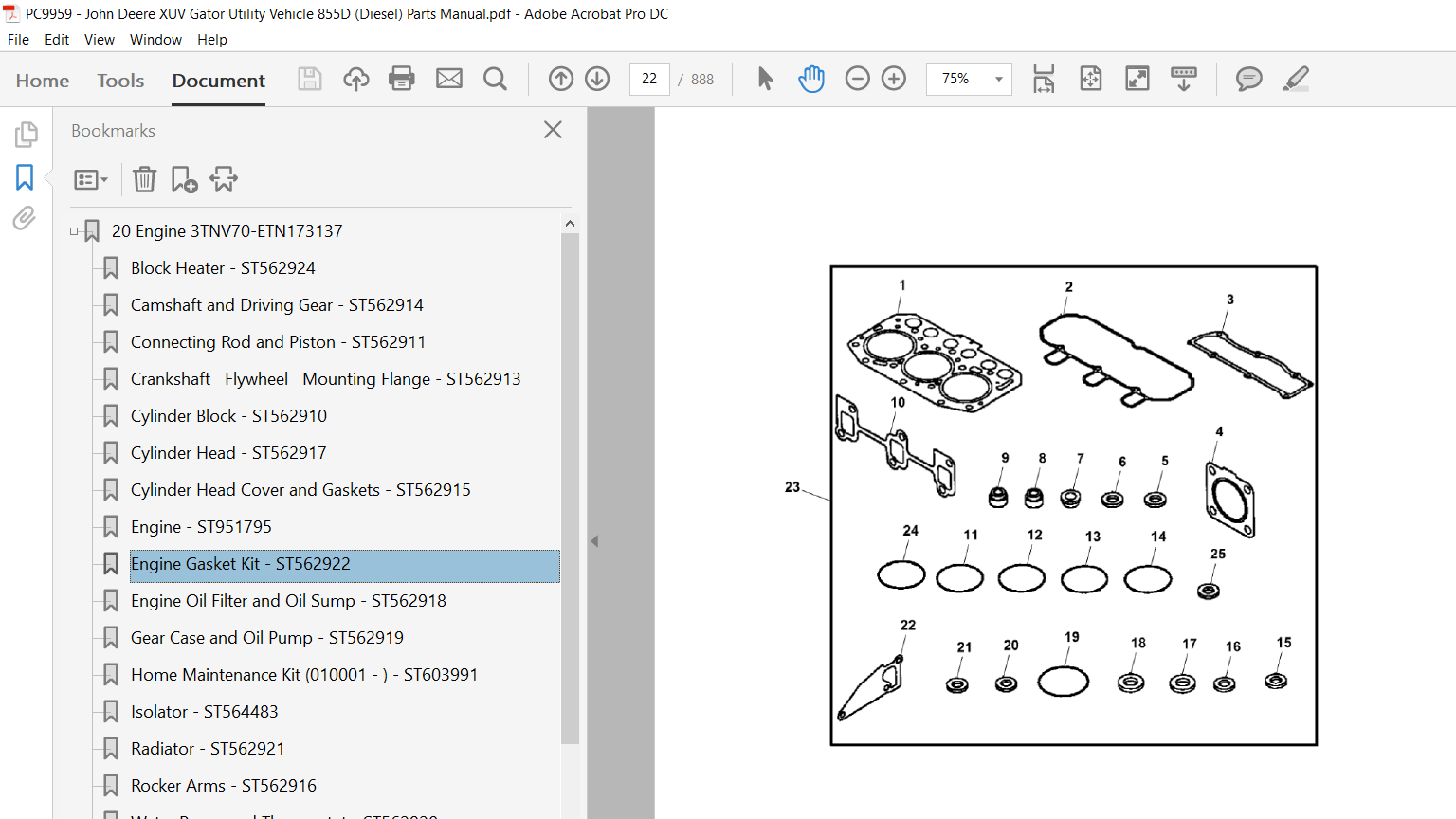Click the fit width scrolling icon
Screen dimensions: 1456x819
[1044, 79]
